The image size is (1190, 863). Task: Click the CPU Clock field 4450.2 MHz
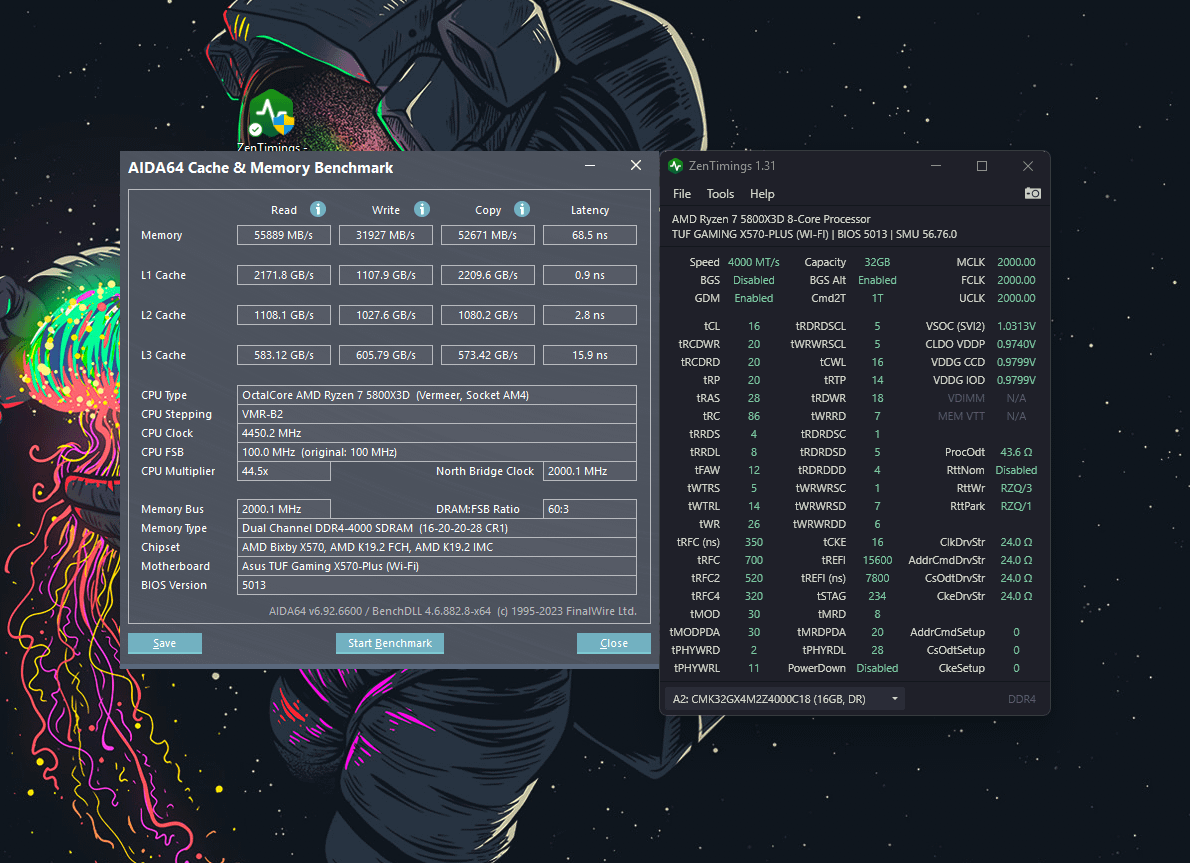436,433
